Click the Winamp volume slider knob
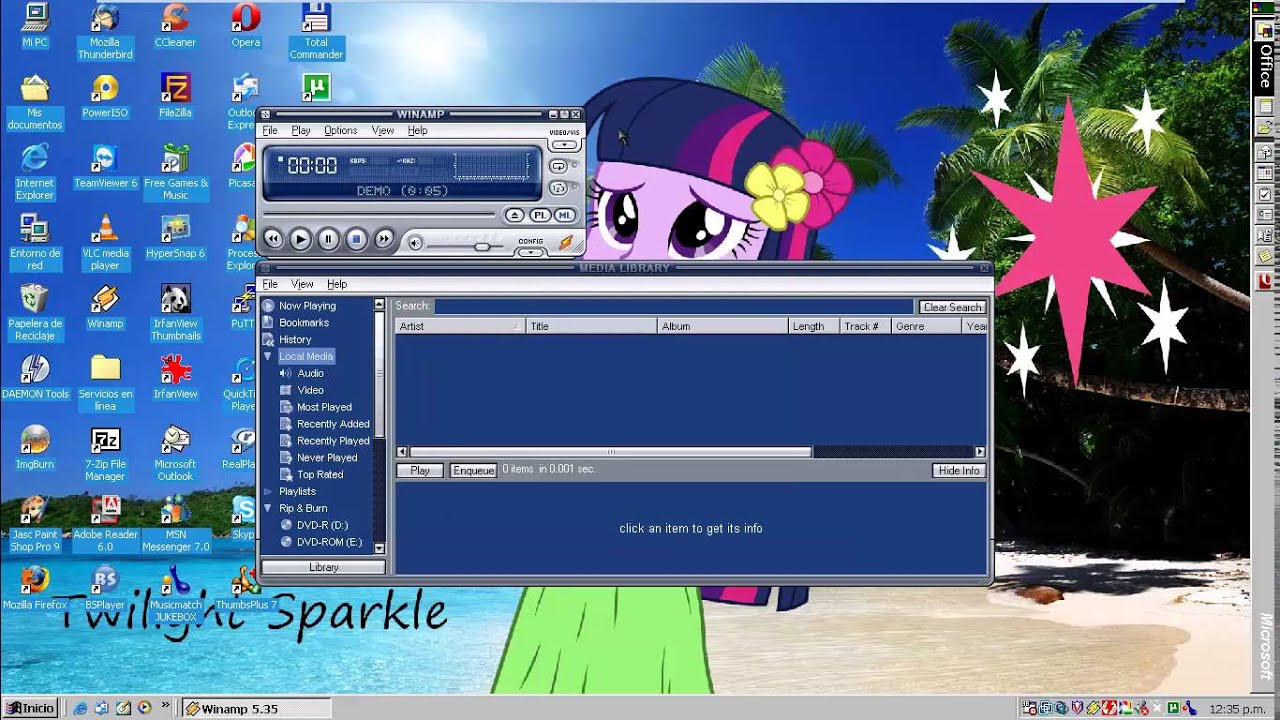1280x720 pixels. click(x=482, y=246)
